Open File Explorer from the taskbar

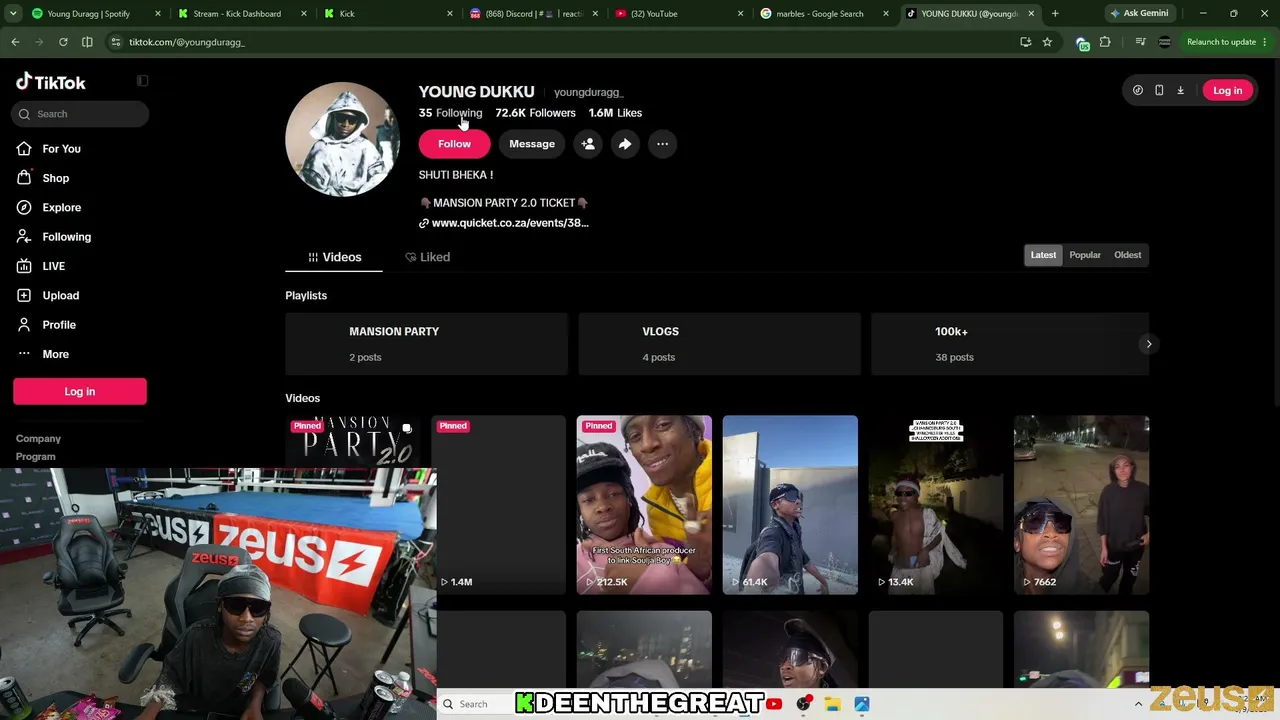(832, 704)
